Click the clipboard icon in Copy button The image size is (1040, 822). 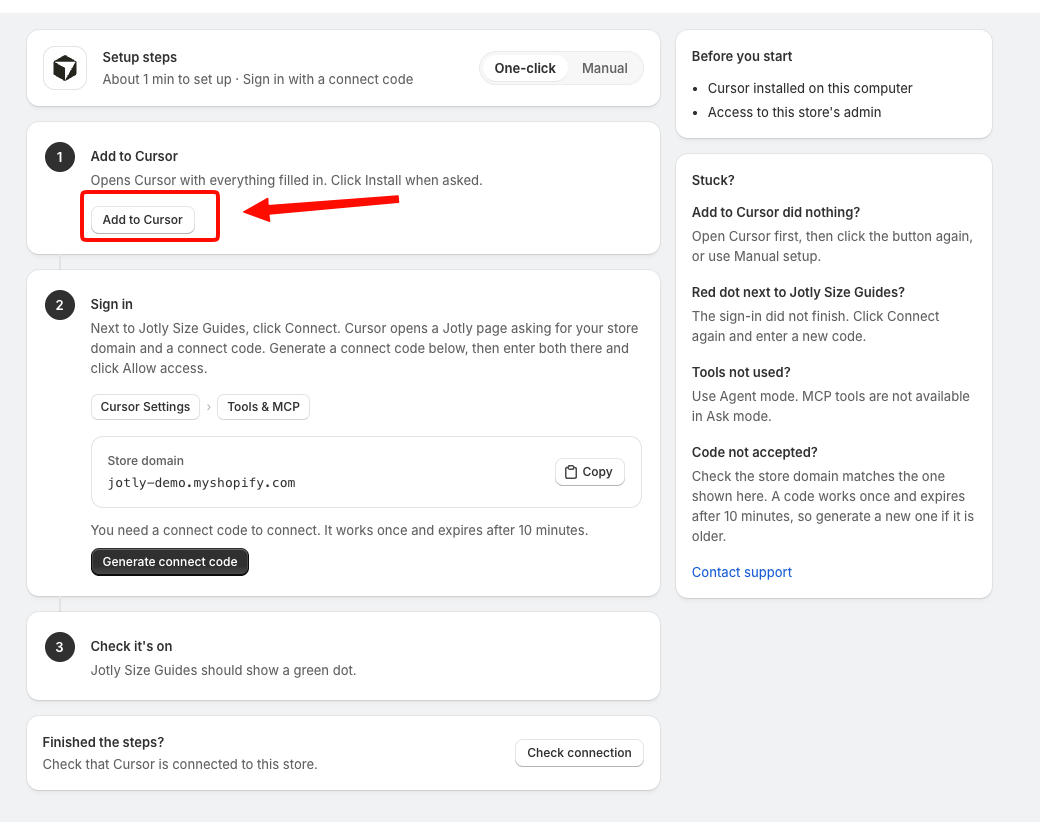coord(570,472)
